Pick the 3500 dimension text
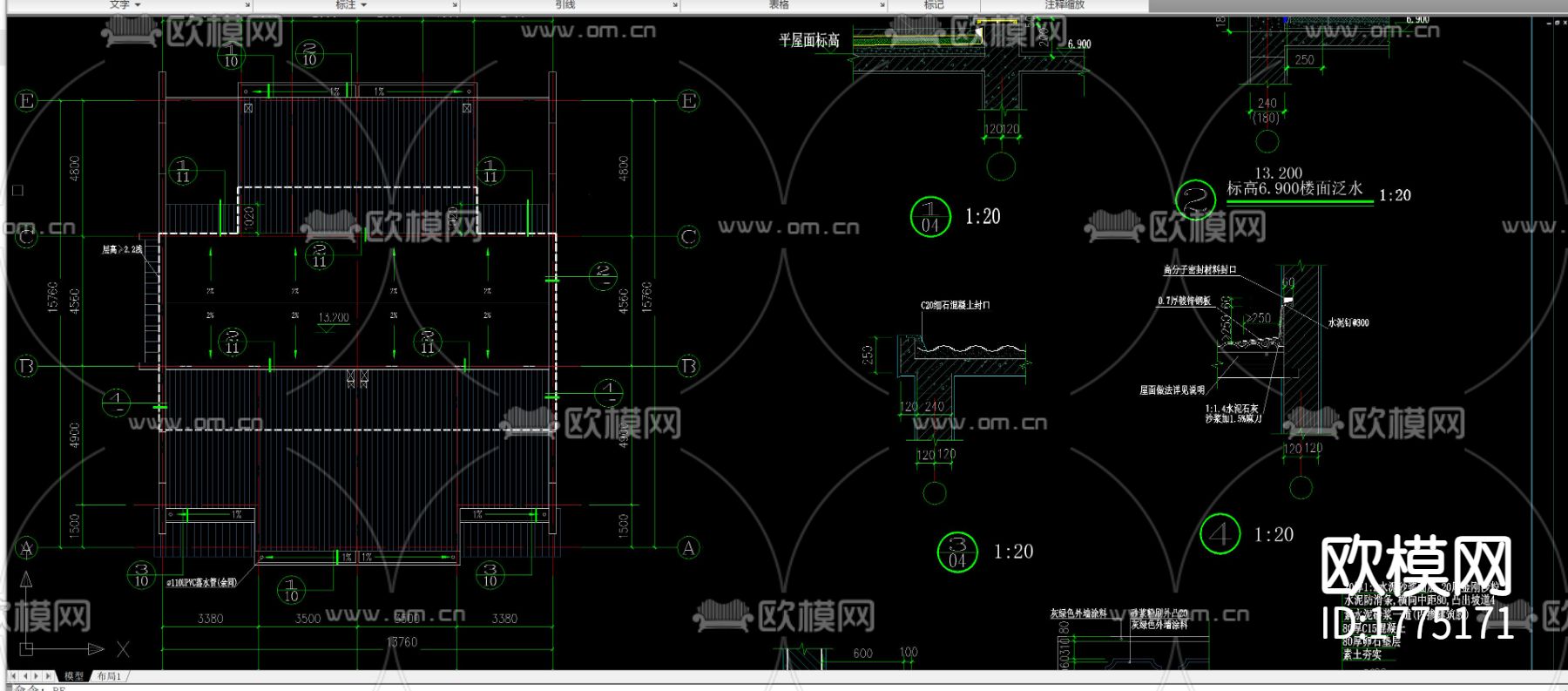1568x691 pixels. [308, 619]
